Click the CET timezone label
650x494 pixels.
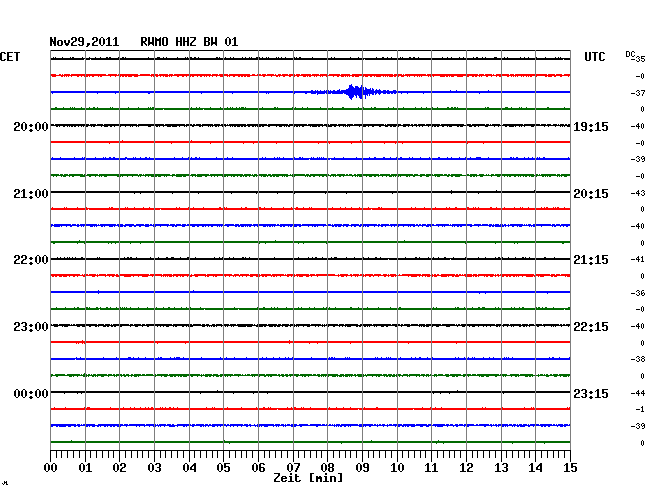[10, 57]
